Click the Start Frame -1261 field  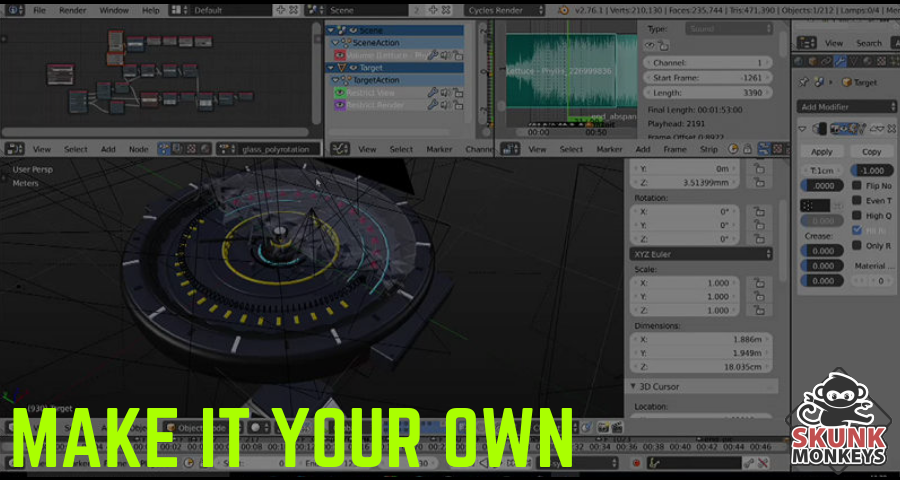708,78
